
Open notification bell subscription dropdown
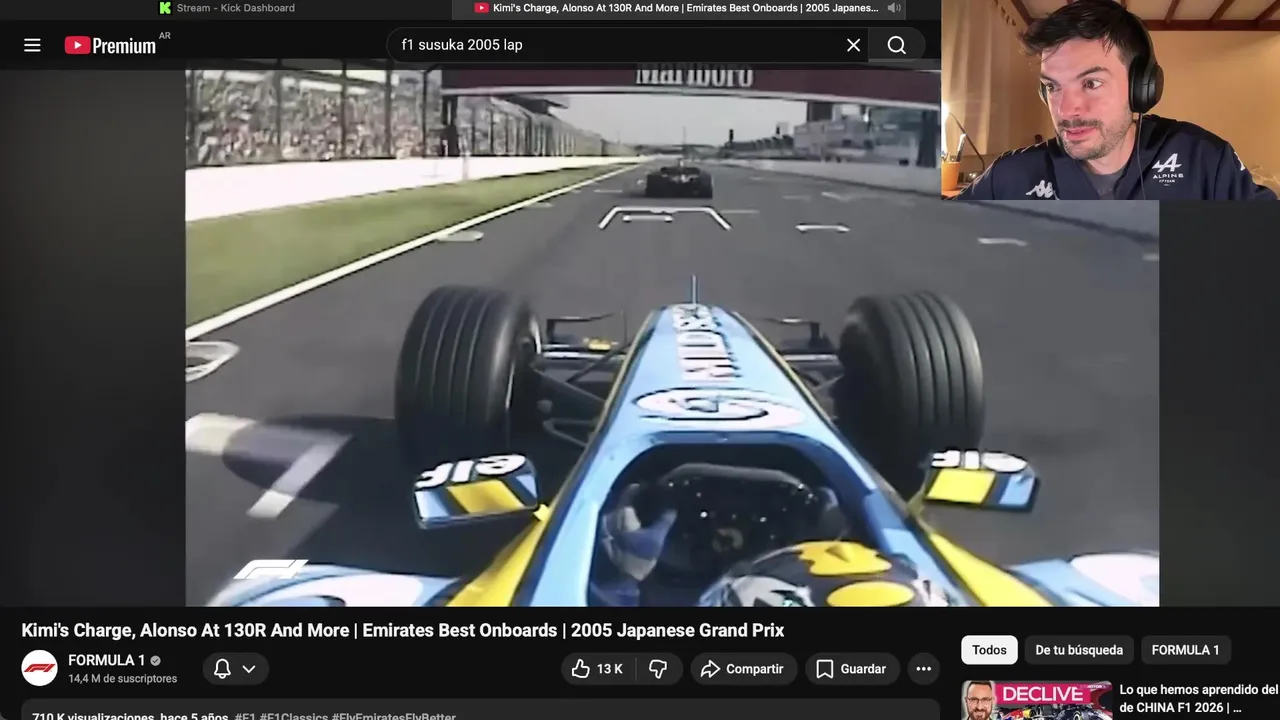(x=235, y=669)
